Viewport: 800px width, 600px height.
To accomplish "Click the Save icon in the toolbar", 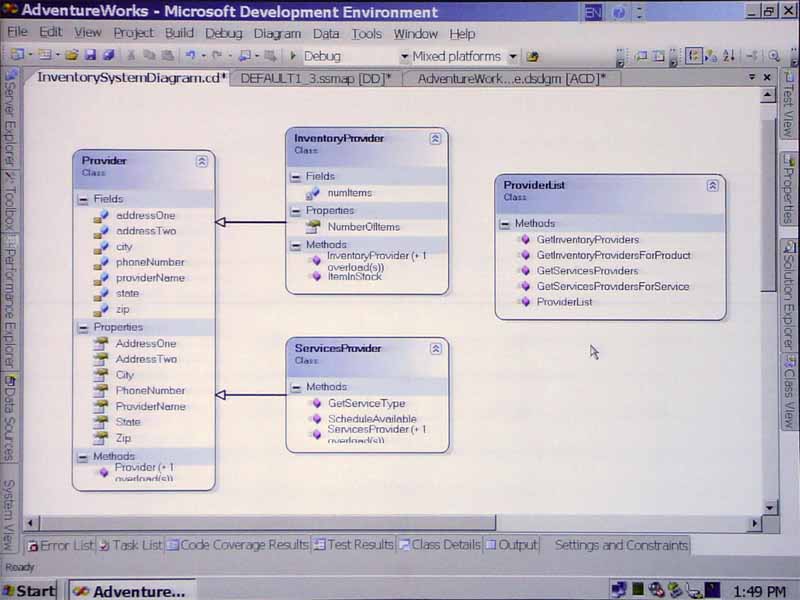I will coord(91,56).
